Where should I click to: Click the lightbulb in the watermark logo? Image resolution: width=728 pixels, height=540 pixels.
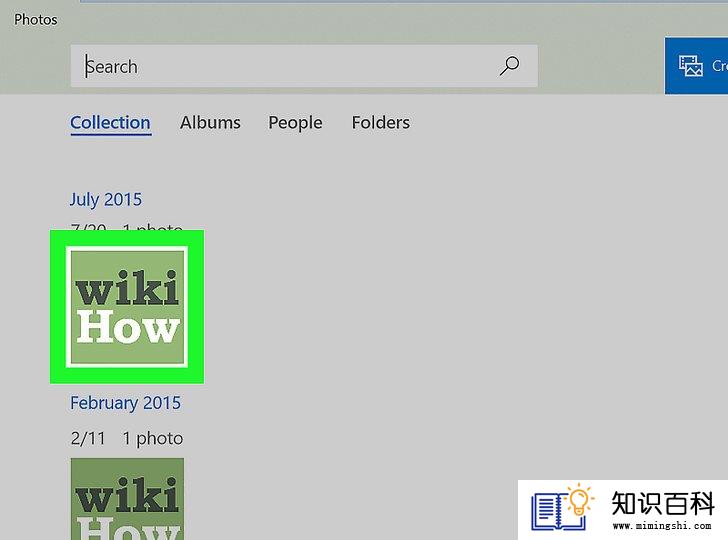579,501
